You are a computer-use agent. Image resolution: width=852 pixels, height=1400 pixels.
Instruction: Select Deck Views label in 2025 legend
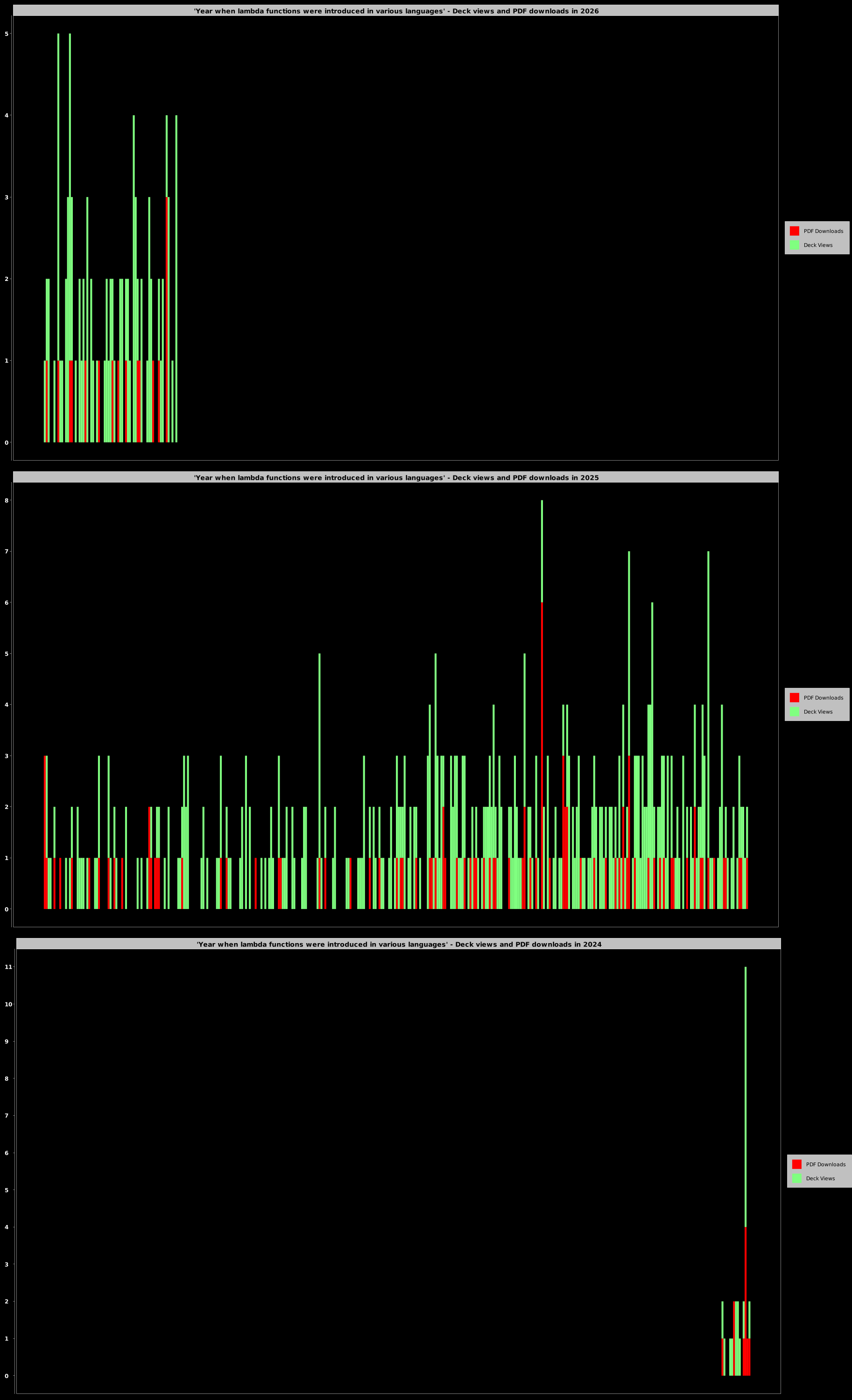(x=818, y=712)
